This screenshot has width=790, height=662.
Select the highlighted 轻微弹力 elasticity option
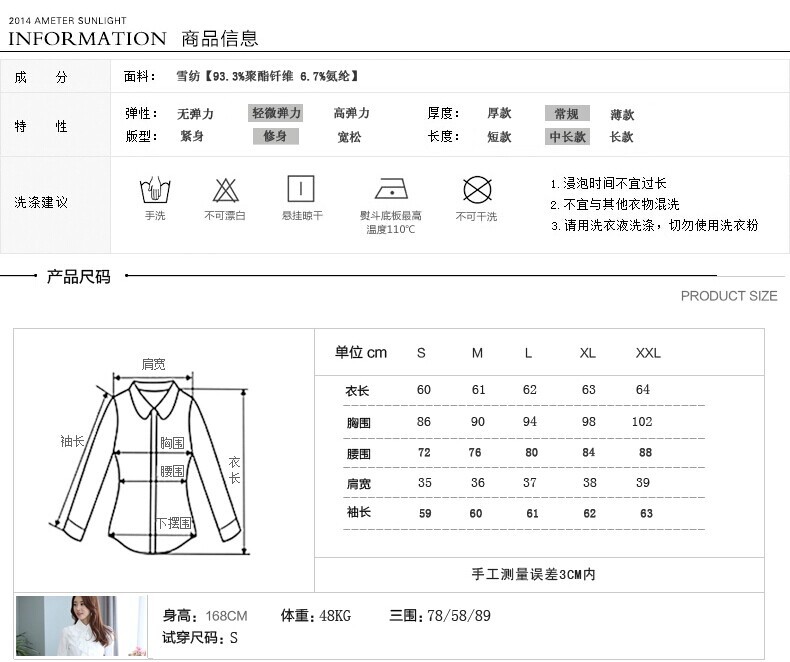click(x=276, y=113)
